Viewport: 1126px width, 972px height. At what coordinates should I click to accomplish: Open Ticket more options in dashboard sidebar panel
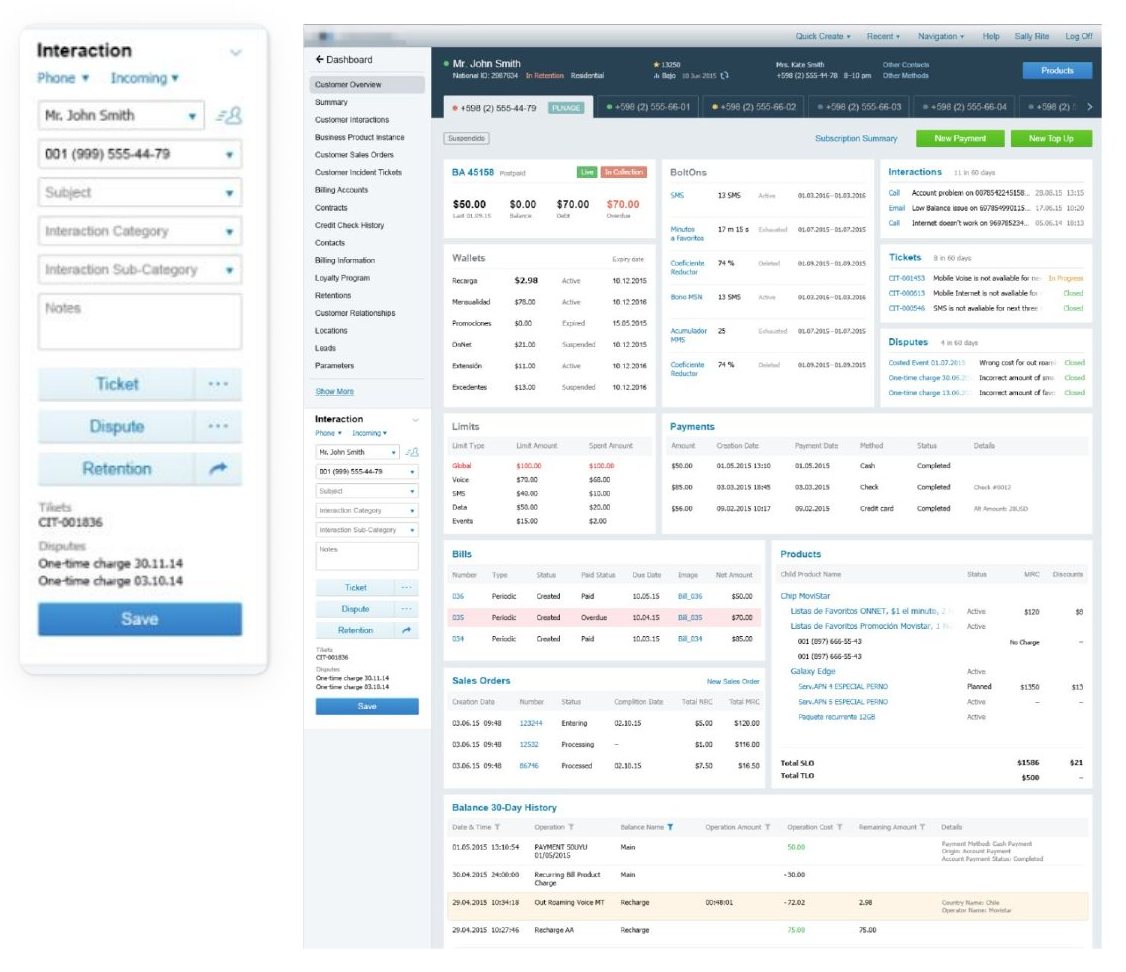click(406, 587)
